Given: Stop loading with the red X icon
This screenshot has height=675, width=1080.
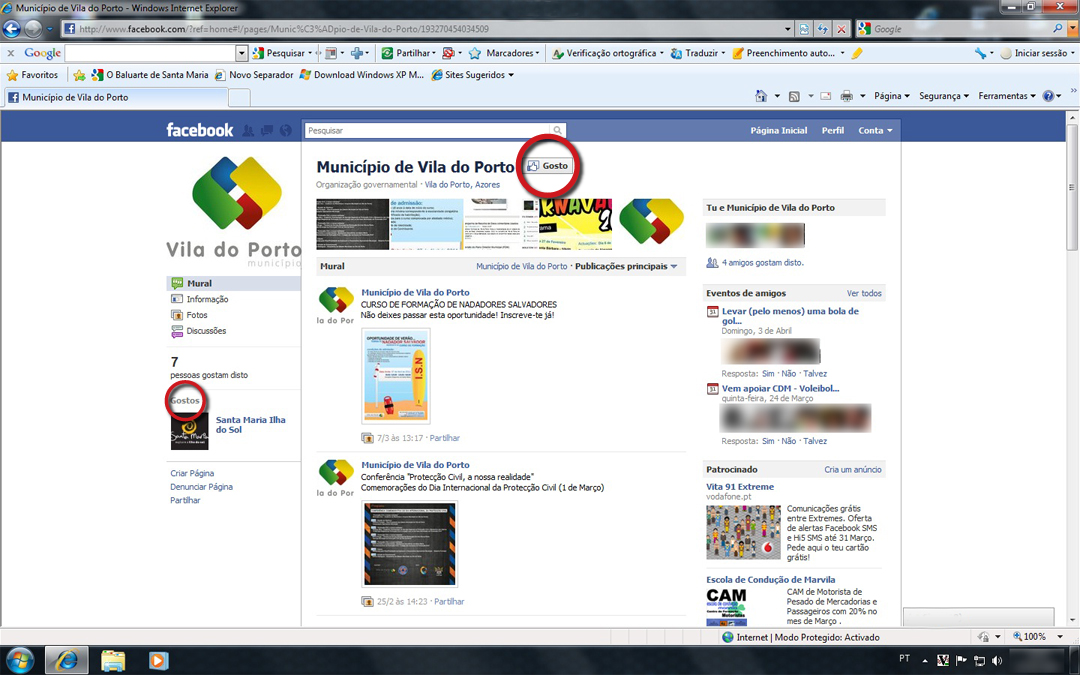Looking at the screenshot, I should pyautogui.click(x=841, y=29).
